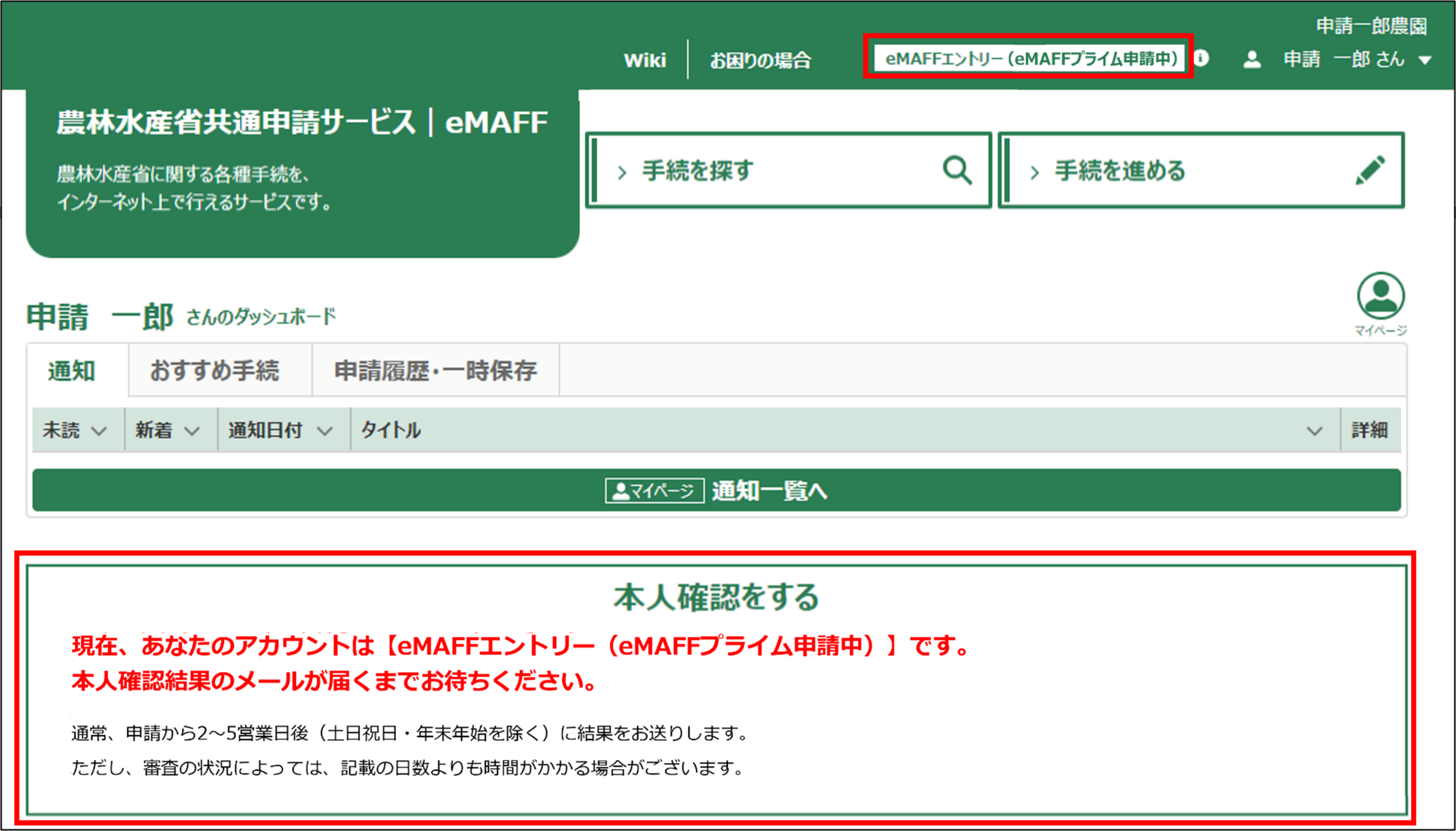1456x831 pixels.
Task: Expand the 新着 column filter
Action: (x=192, y=431)
